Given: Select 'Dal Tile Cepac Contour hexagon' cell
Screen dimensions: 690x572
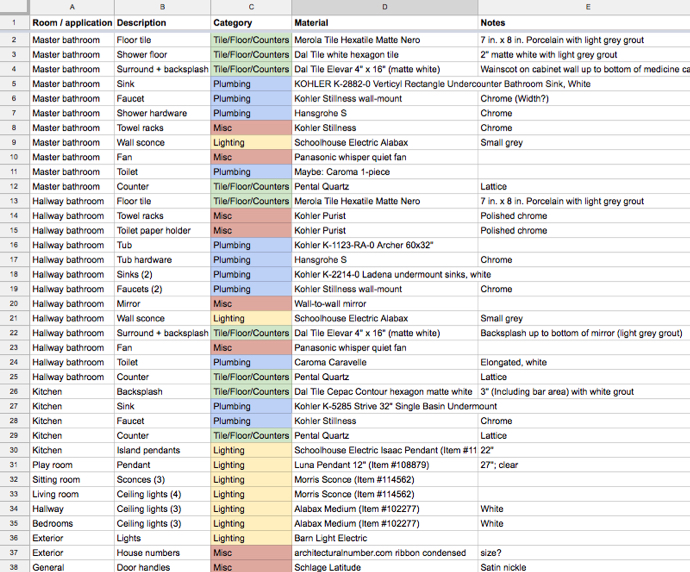Looking at the screenshot, I should coord(385,392).
